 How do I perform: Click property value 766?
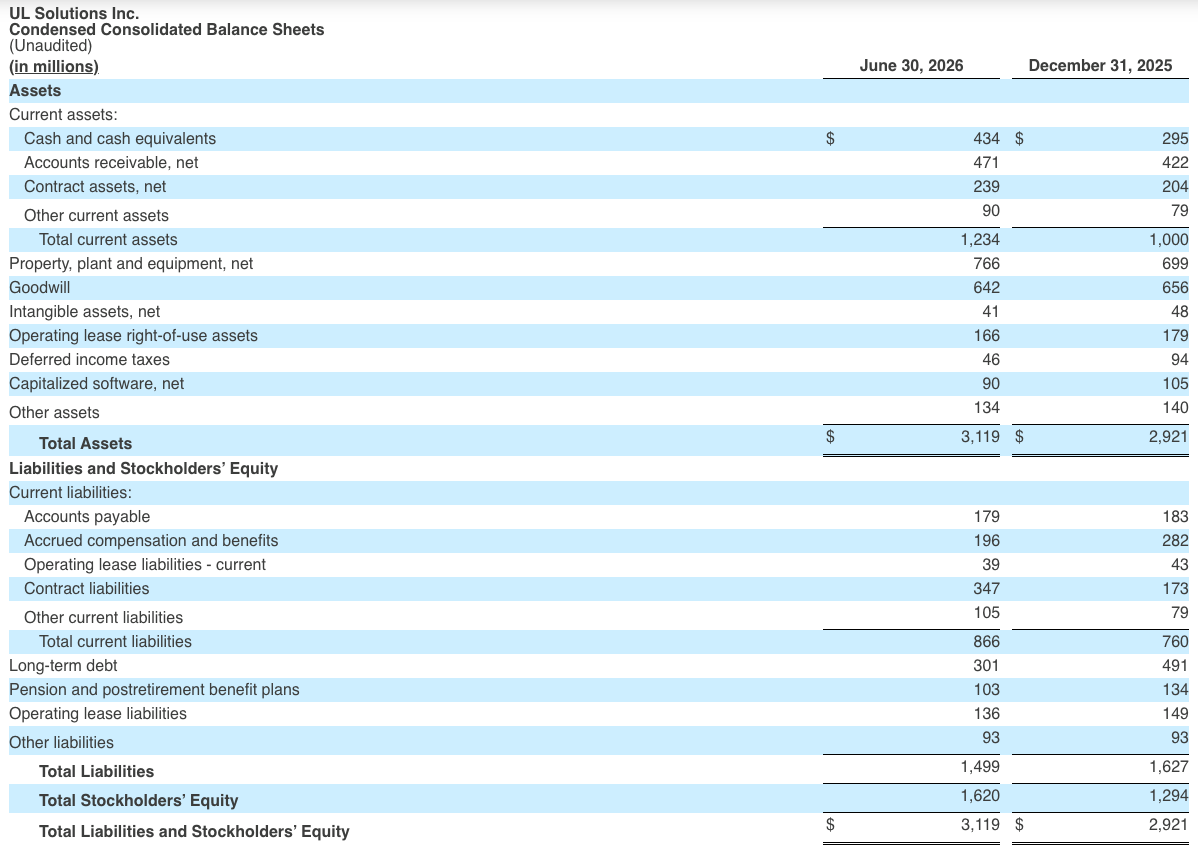pos(986,264)
